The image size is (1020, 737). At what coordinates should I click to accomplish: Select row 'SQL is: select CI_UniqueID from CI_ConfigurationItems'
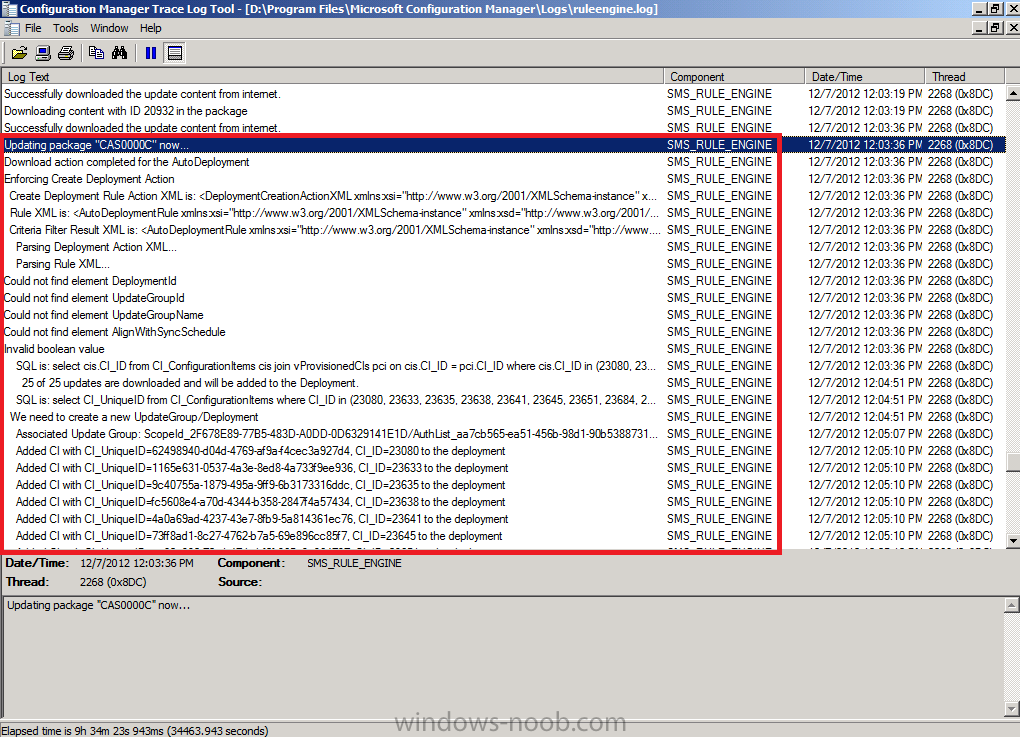click(x=503, y=400)
